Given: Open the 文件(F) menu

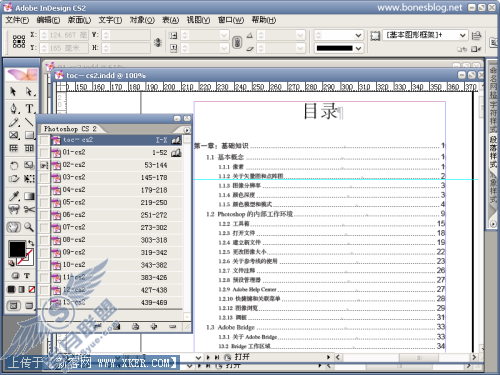Looking at the screenshot, I should pos(17,20).
